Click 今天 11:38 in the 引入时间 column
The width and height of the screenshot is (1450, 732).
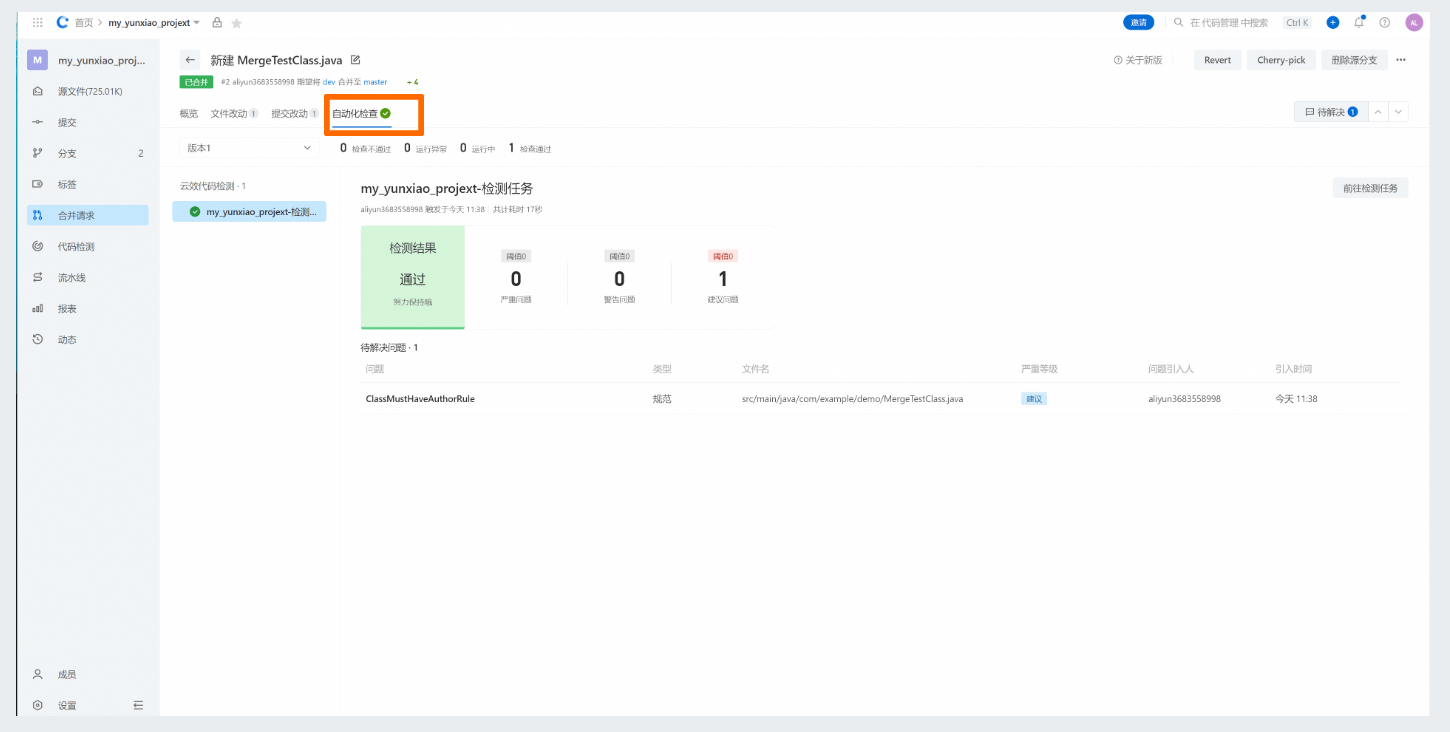tap(1296, 398)
